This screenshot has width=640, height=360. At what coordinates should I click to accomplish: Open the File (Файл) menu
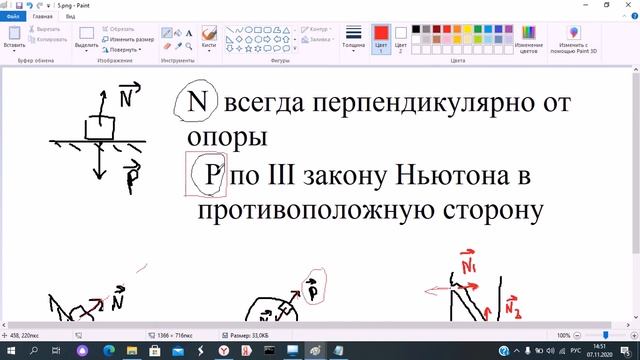[13, 16]
